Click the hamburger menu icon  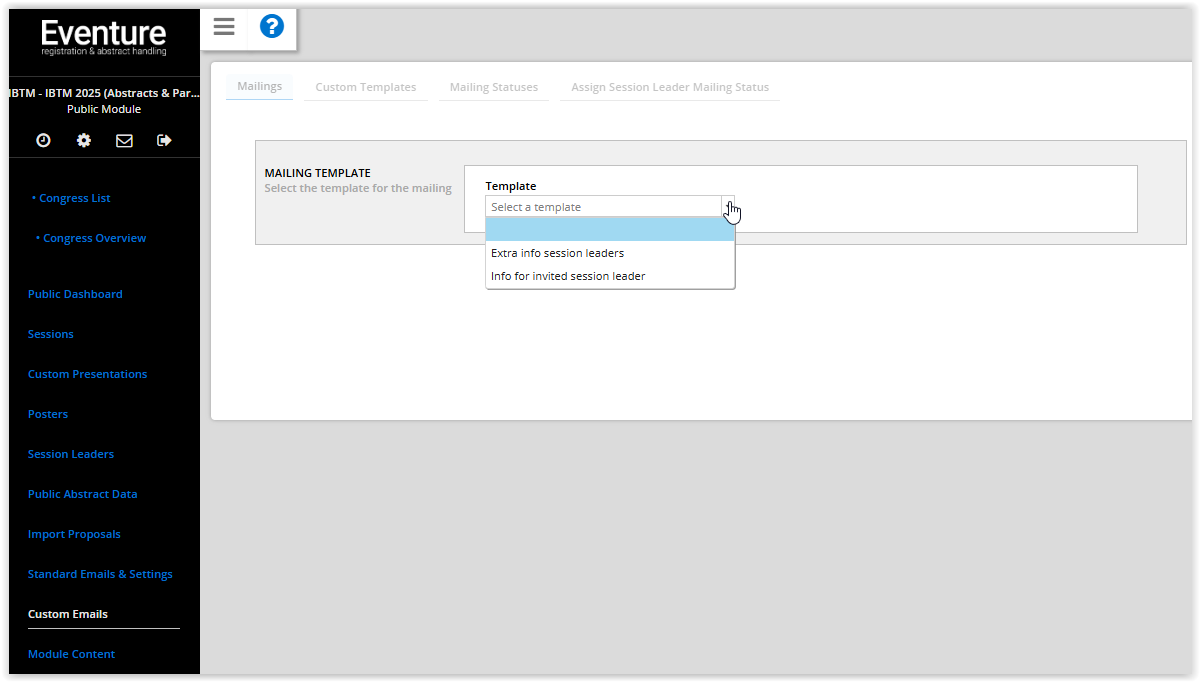[x=224, y=27]
